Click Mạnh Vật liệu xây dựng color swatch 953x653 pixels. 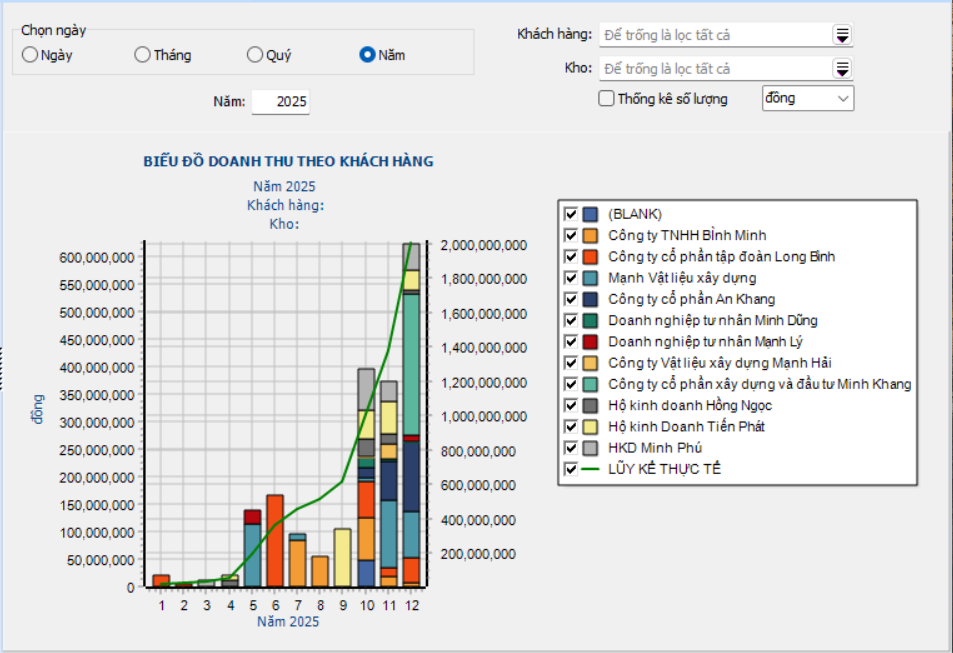(590, 278)
